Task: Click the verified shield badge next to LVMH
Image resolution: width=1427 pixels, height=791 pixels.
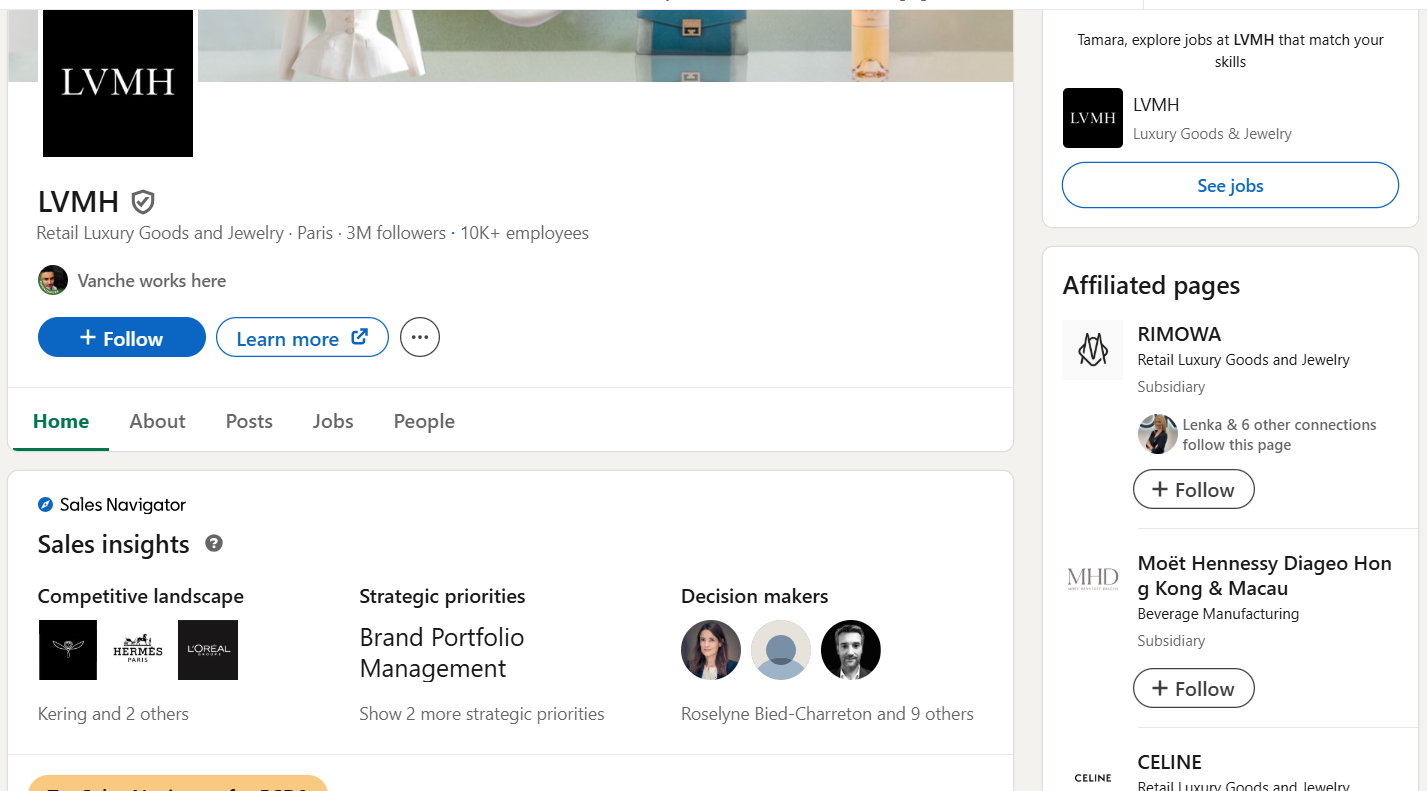Action: coord(143,202)
